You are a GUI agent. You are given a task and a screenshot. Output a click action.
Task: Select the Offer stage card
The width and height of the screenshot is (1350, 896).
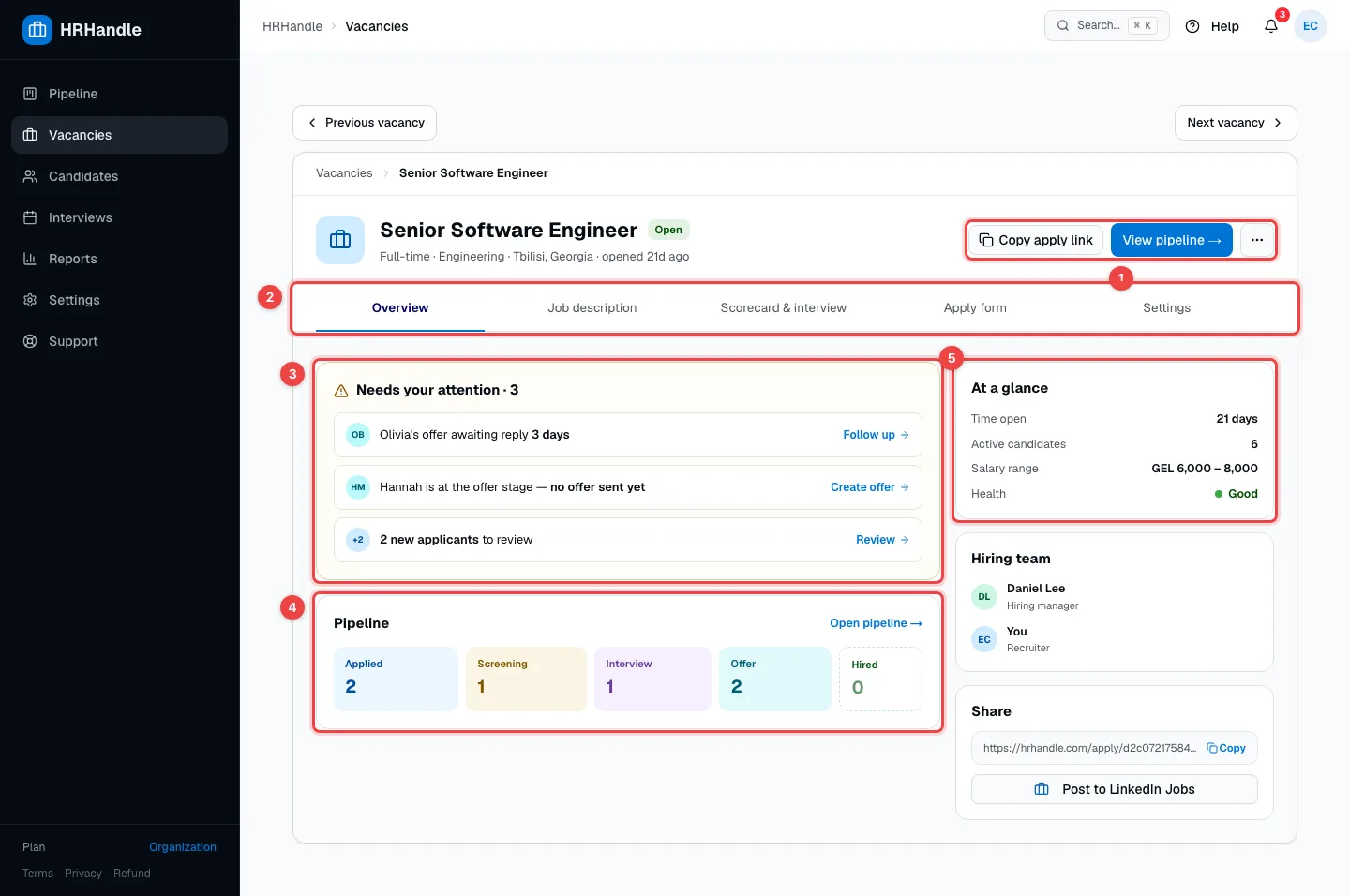[x=774, y=679]
